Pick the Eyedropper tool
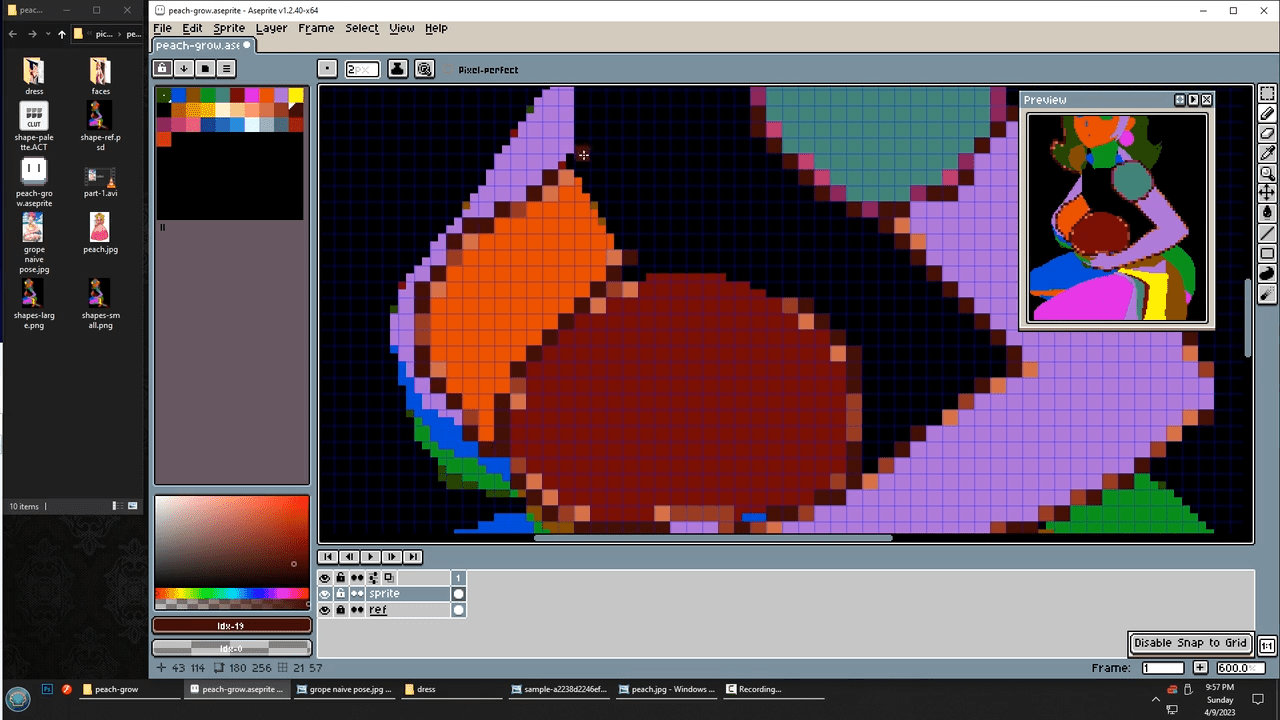Viewport: 1280px width, 720px height. tap(1267, 153)
